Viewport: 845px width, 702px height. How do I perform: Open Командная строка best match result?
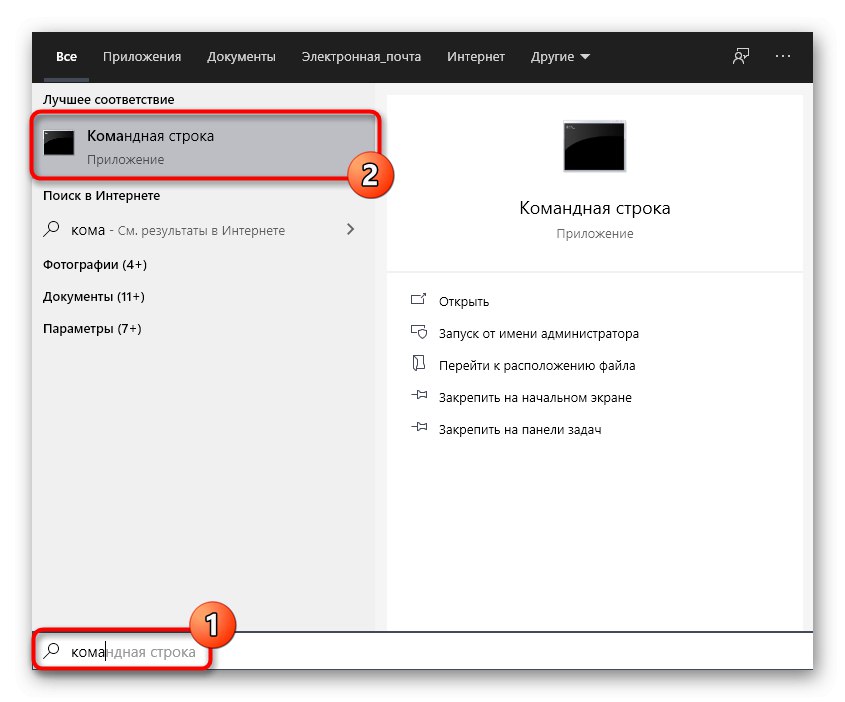tap(205, 145)
